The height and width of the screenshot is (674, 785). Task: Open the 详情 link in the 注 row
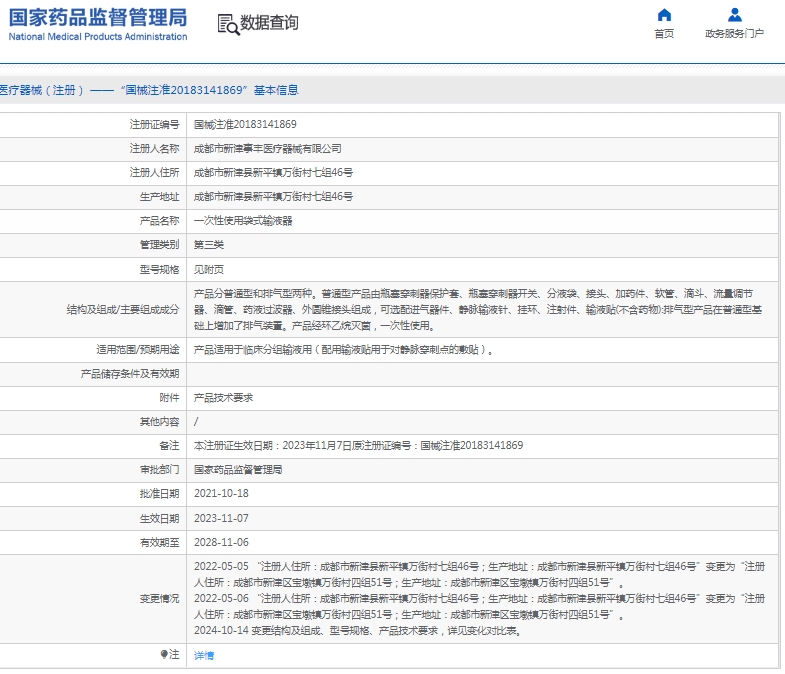[204, 655]
